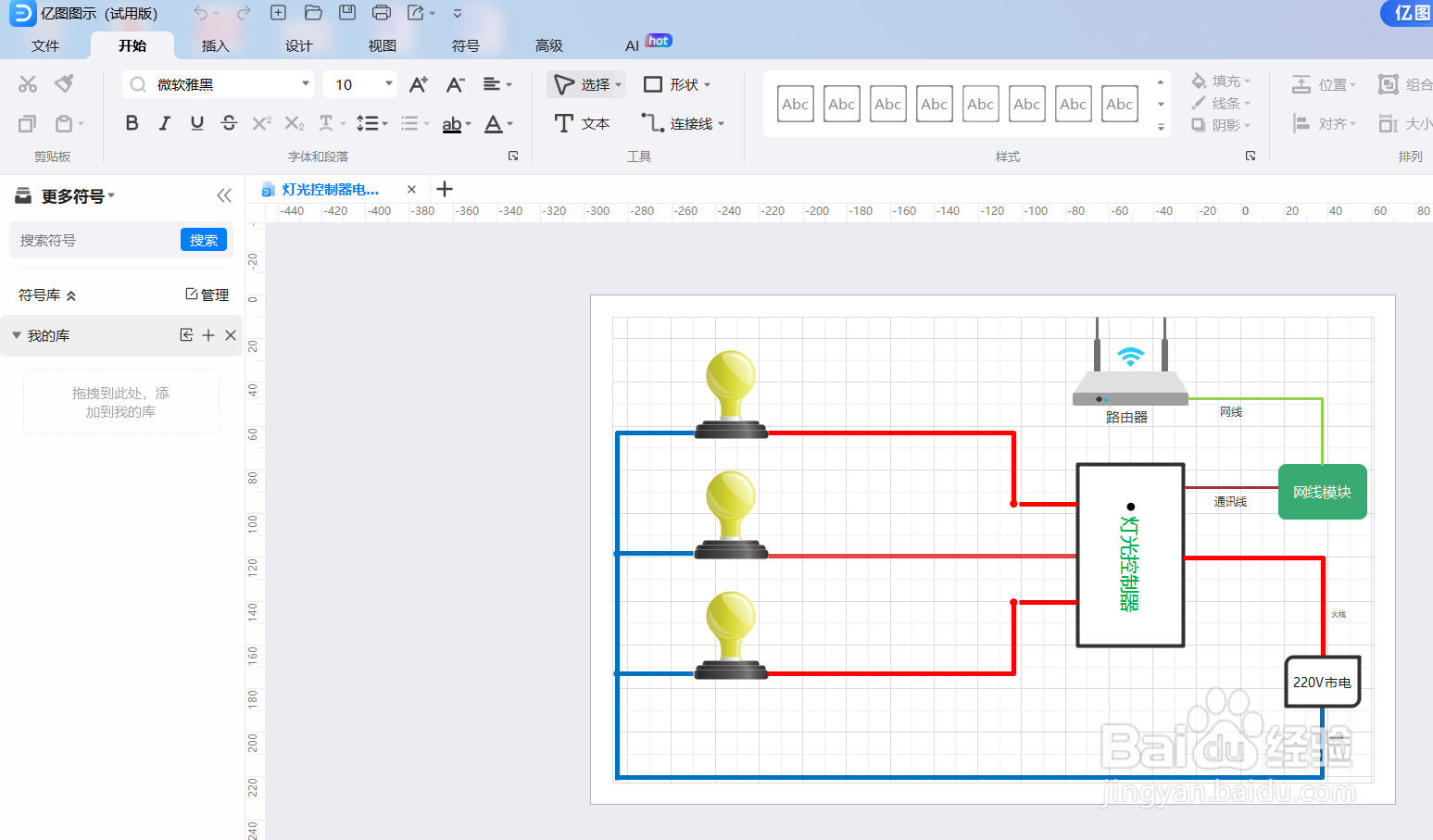Image resolution: width=1433 pixels, height=840 pixels.
Task: Click the paste clipboard icon
Action: coord(64,123)
